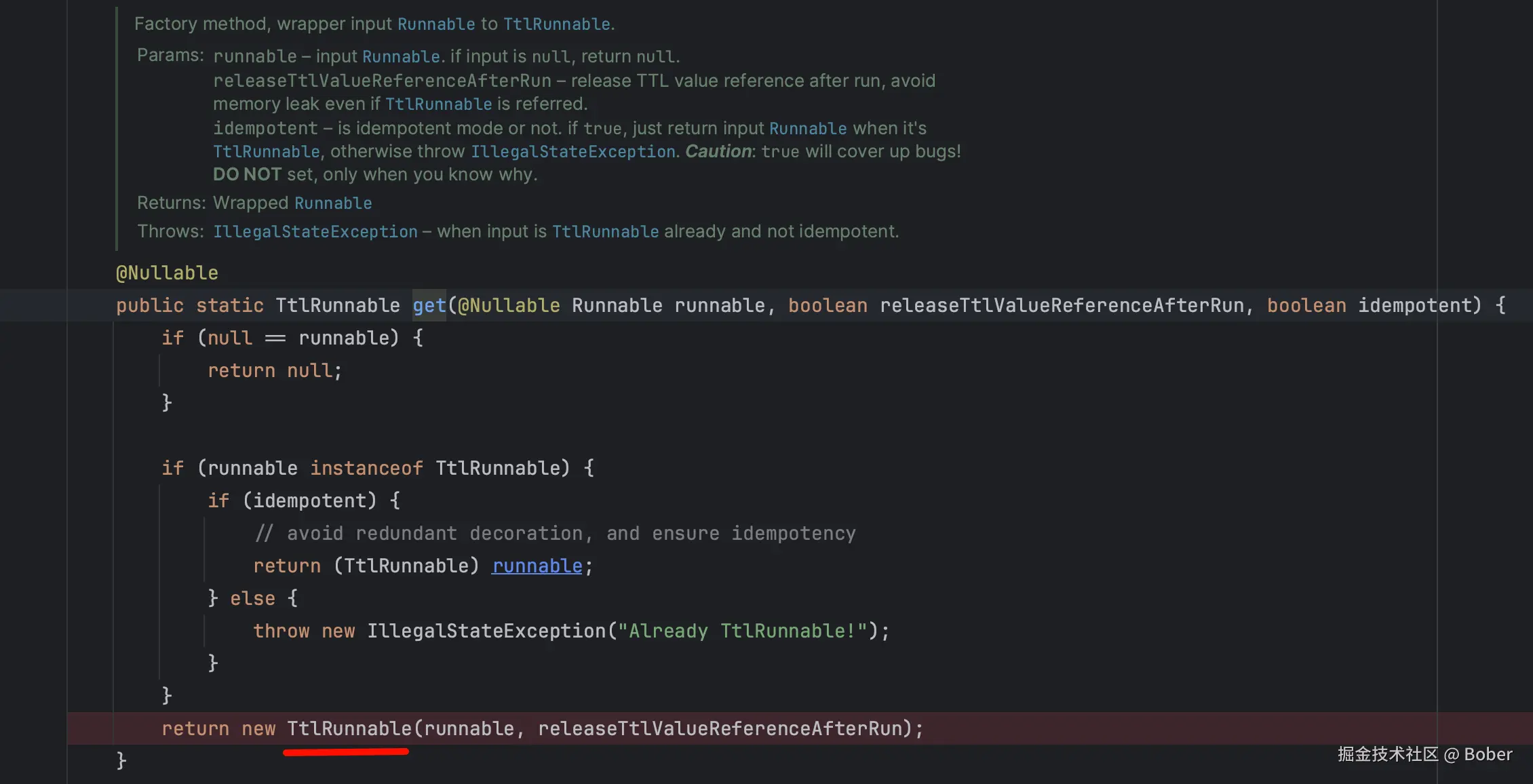Screen dimensions: 1533x784
Task: Open IllegalStateException link in Throws section
Action: [x=315, y=232]
